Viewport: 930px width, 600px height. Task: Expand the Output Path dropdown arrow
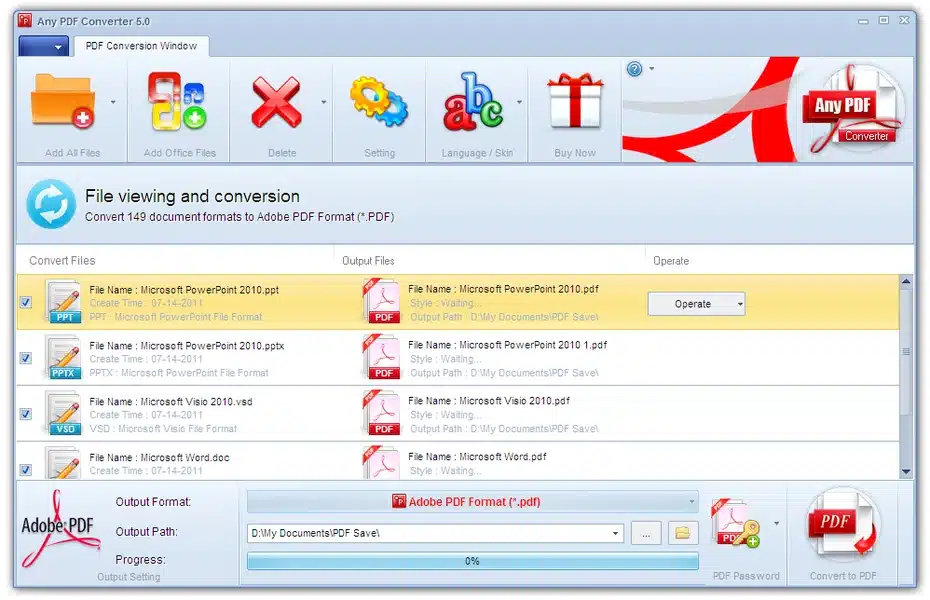pyautogui.click(x=615, y=533)
